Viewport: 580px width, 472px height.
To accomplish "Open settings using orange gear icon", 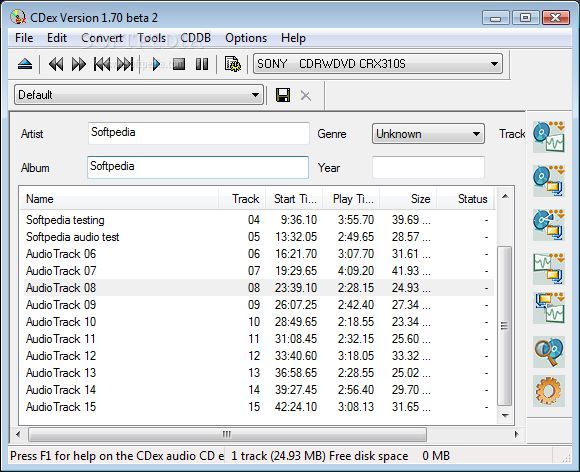I will point(549,391).
